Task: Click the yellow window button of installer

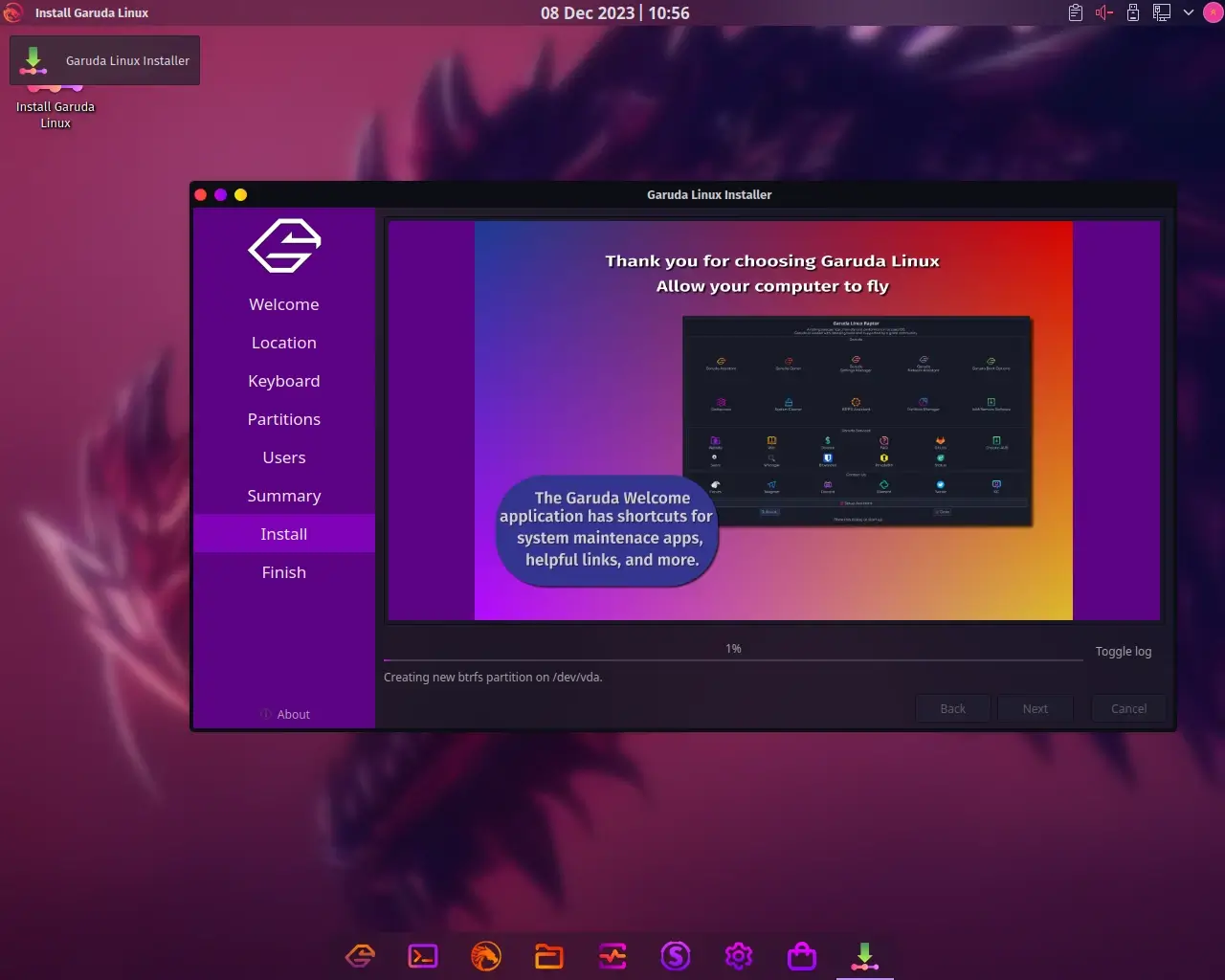Action: pyautogui.click(x=241, y=194)
